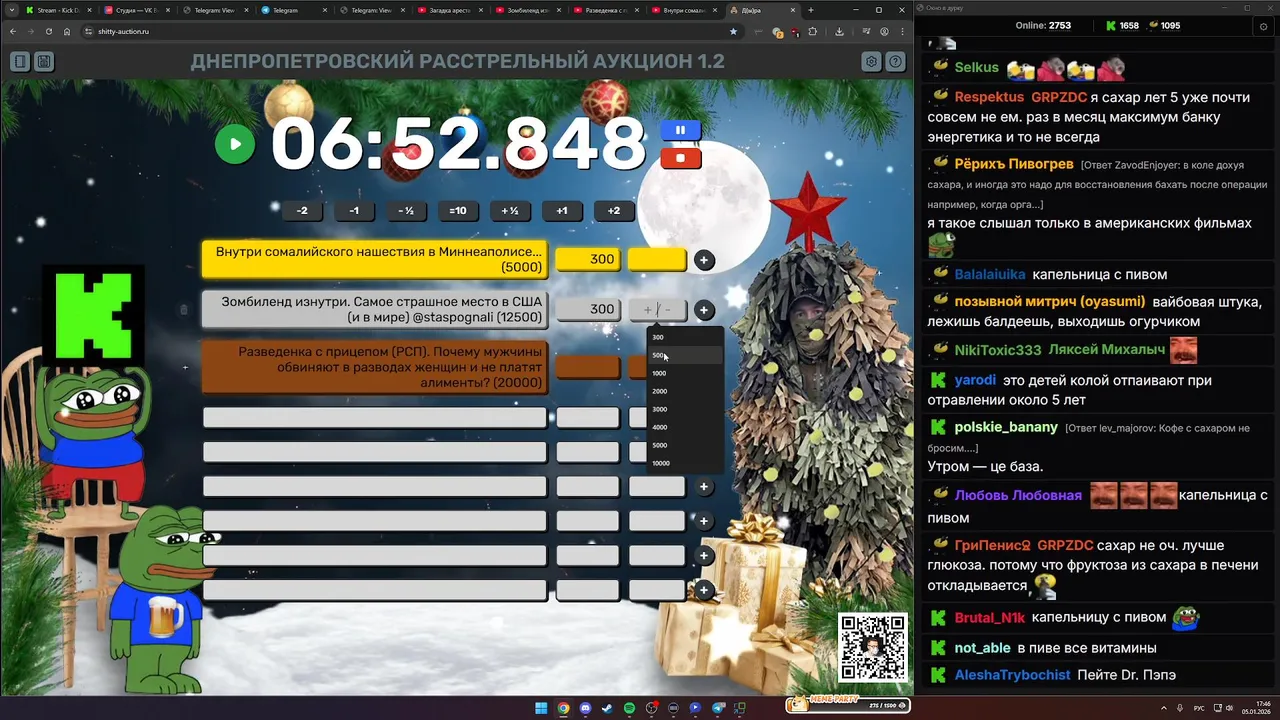This screenshot has height=720, width=1280.
Task: Choose 5000 from the bid amount dropdown
Action: pyautogui.click(x=685, y=445)
